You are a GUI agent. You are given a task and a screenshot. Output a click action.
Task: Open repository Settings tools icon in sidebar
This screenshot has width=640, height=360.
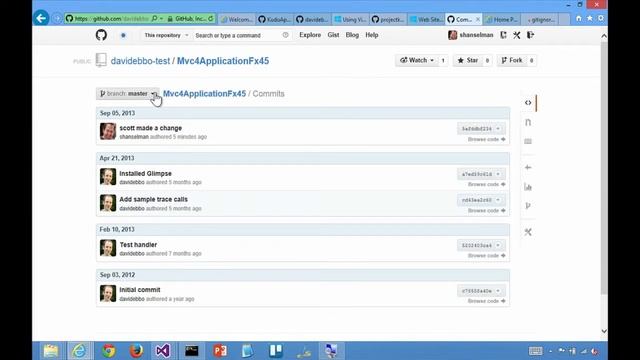point(528,232)
